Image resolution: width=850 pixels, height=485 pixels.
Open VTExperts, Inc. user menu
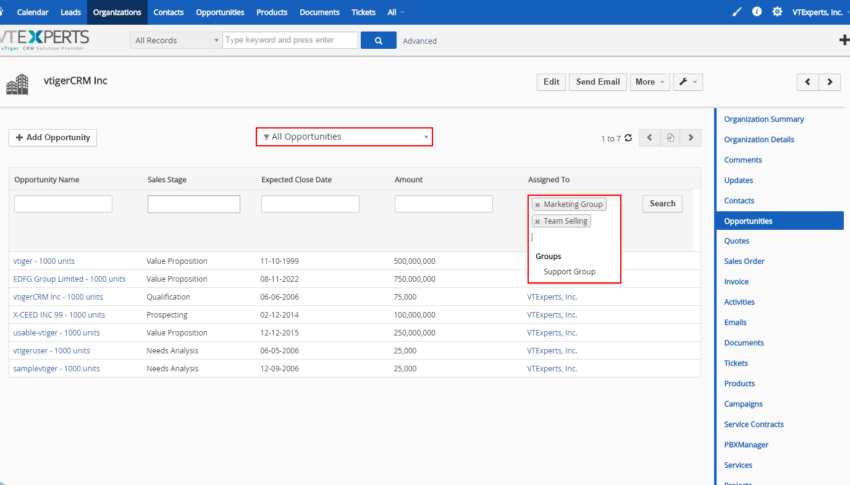[x=820, y=12]
